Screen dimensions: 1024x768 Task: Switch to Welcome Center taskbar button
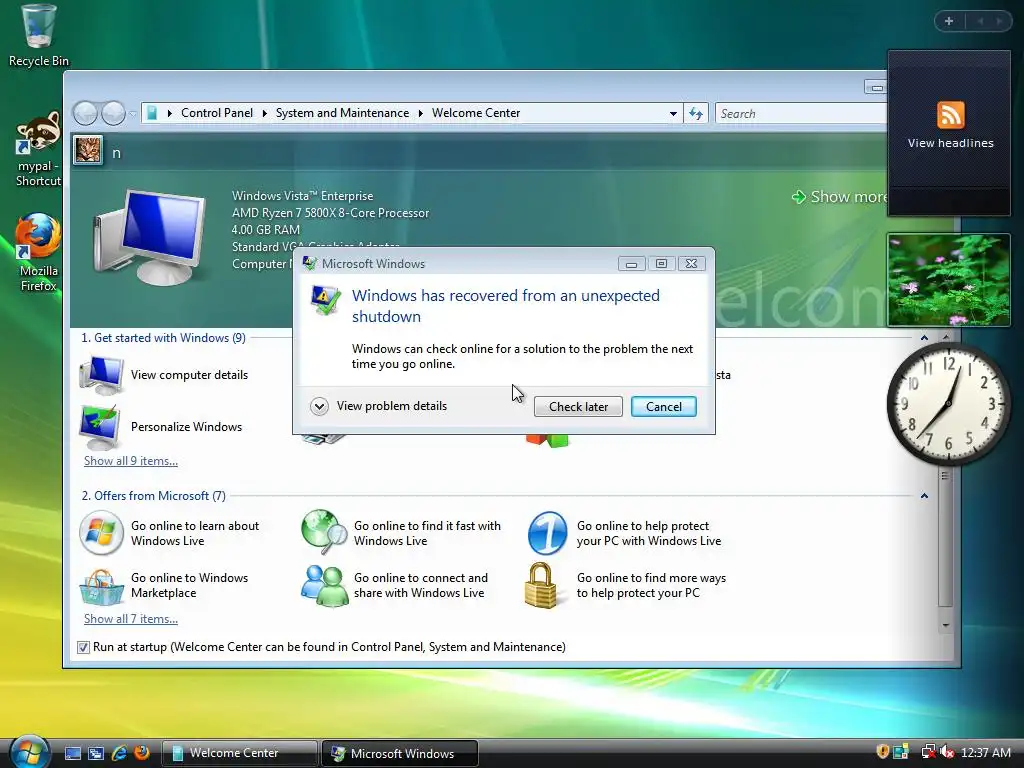point(239,753)
